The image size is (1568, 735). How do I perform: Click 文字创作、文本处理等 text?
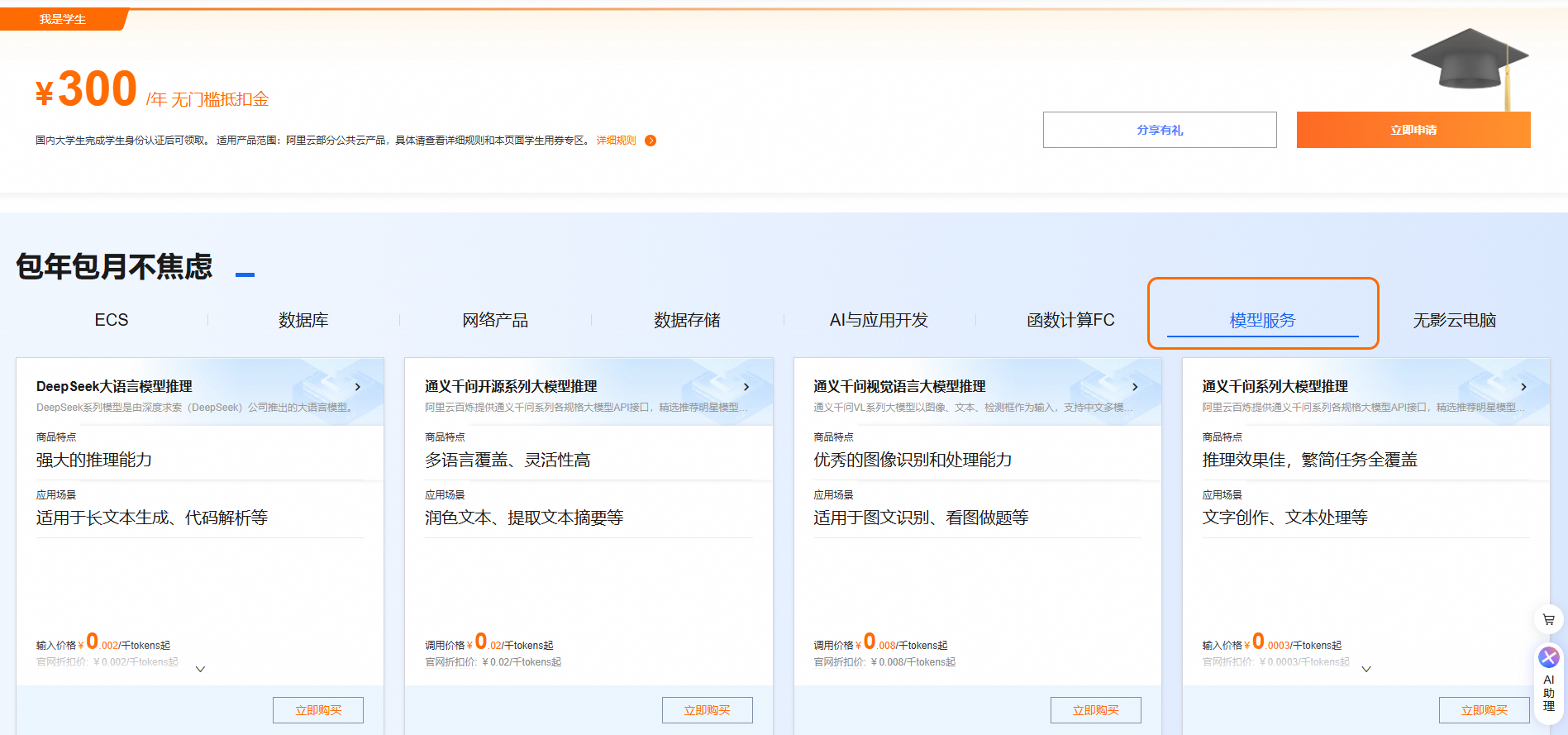coord(1284,518)
